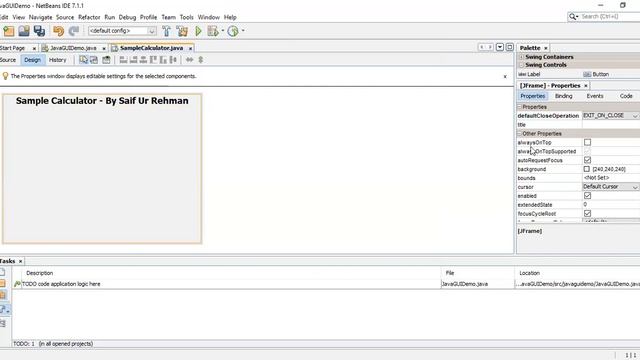Open the Debug Main Project dropdown arrow
The width and height of the screenshot is (640, 360).
pyautogui.click(x=223, y=31)
